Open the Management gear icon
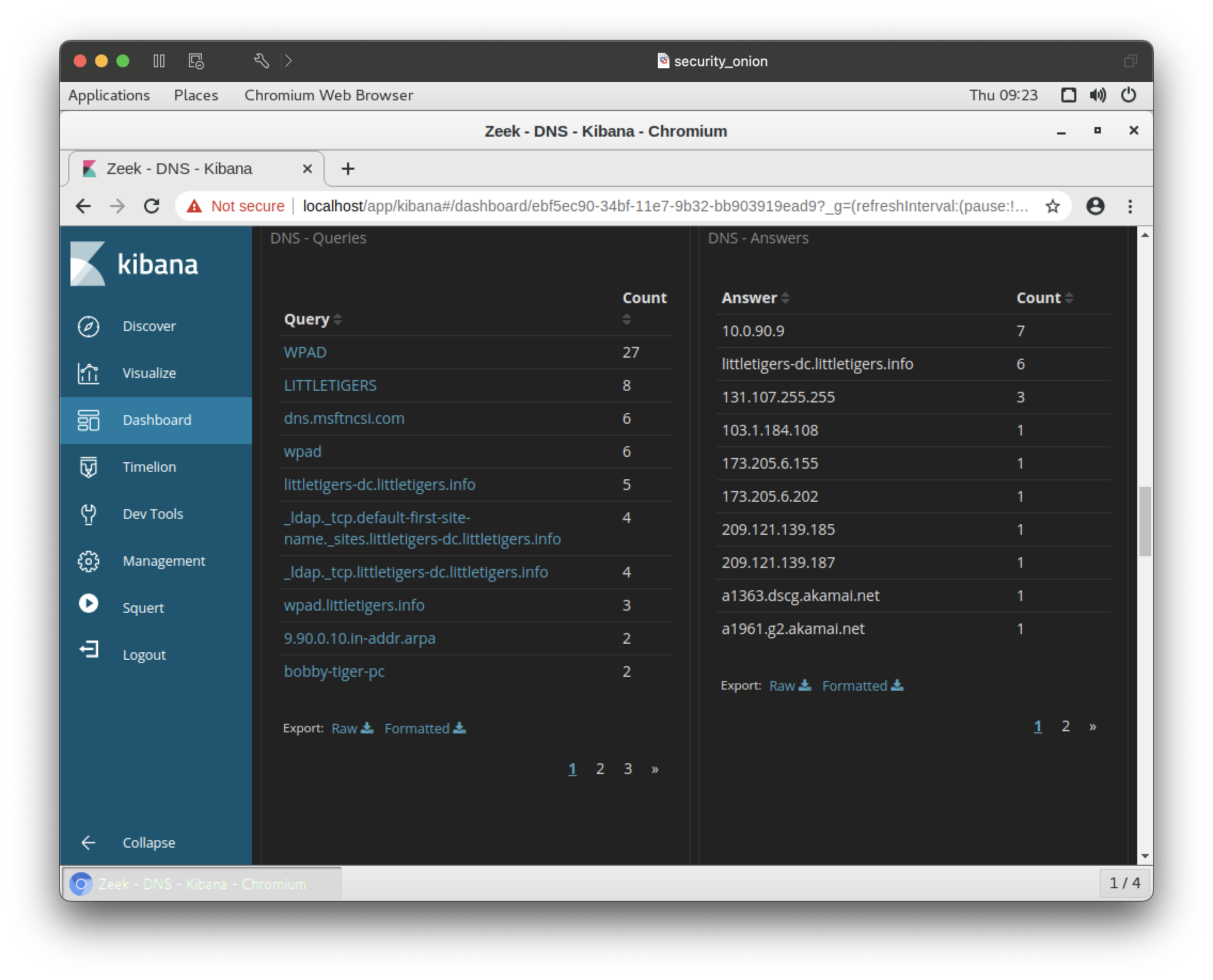The height and width of the screenshot is (980, 1213). [89, 560]
